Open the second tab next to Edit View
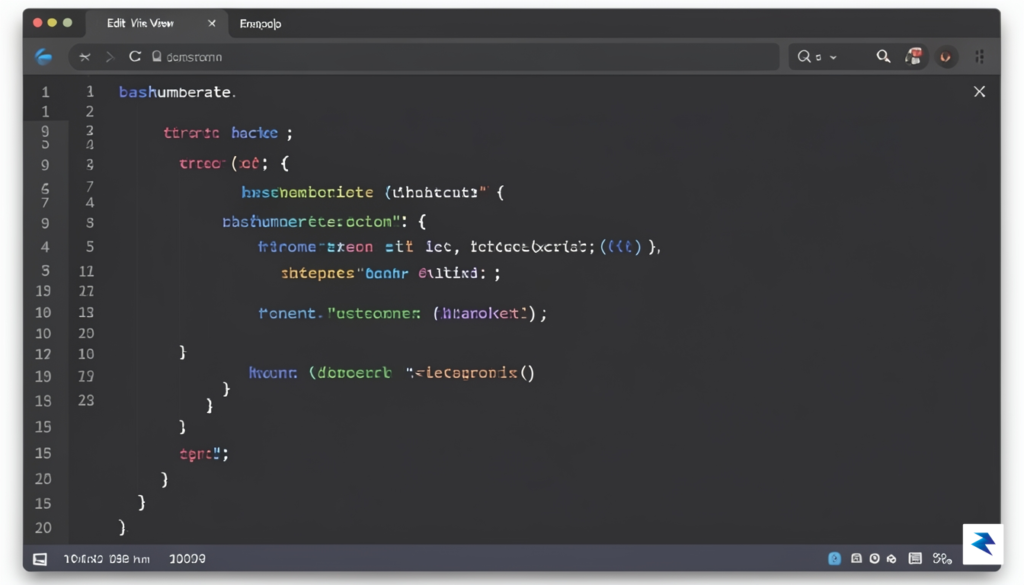The width and height of the screenshot is (1024, 585). tap(260, 24)
